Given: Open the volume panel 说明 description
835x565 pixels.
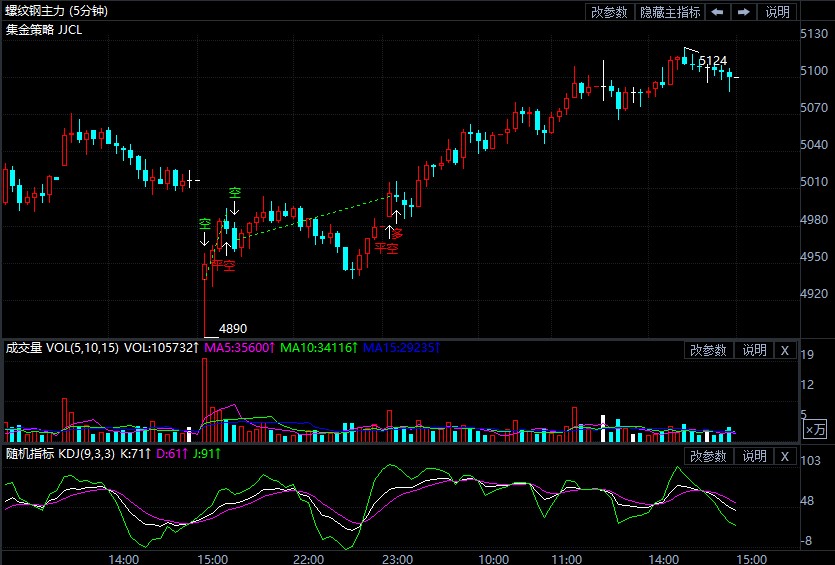Looking at the screenshot, I should (753, 350).
